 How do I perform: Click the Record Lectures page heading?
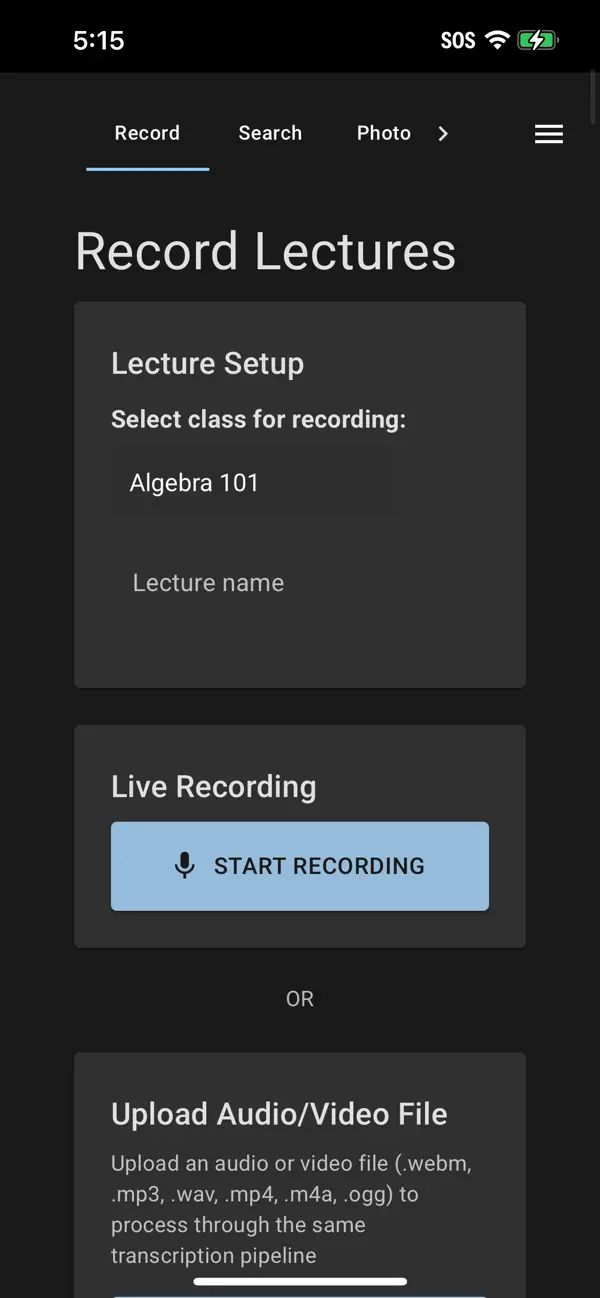tap(266, 251)
